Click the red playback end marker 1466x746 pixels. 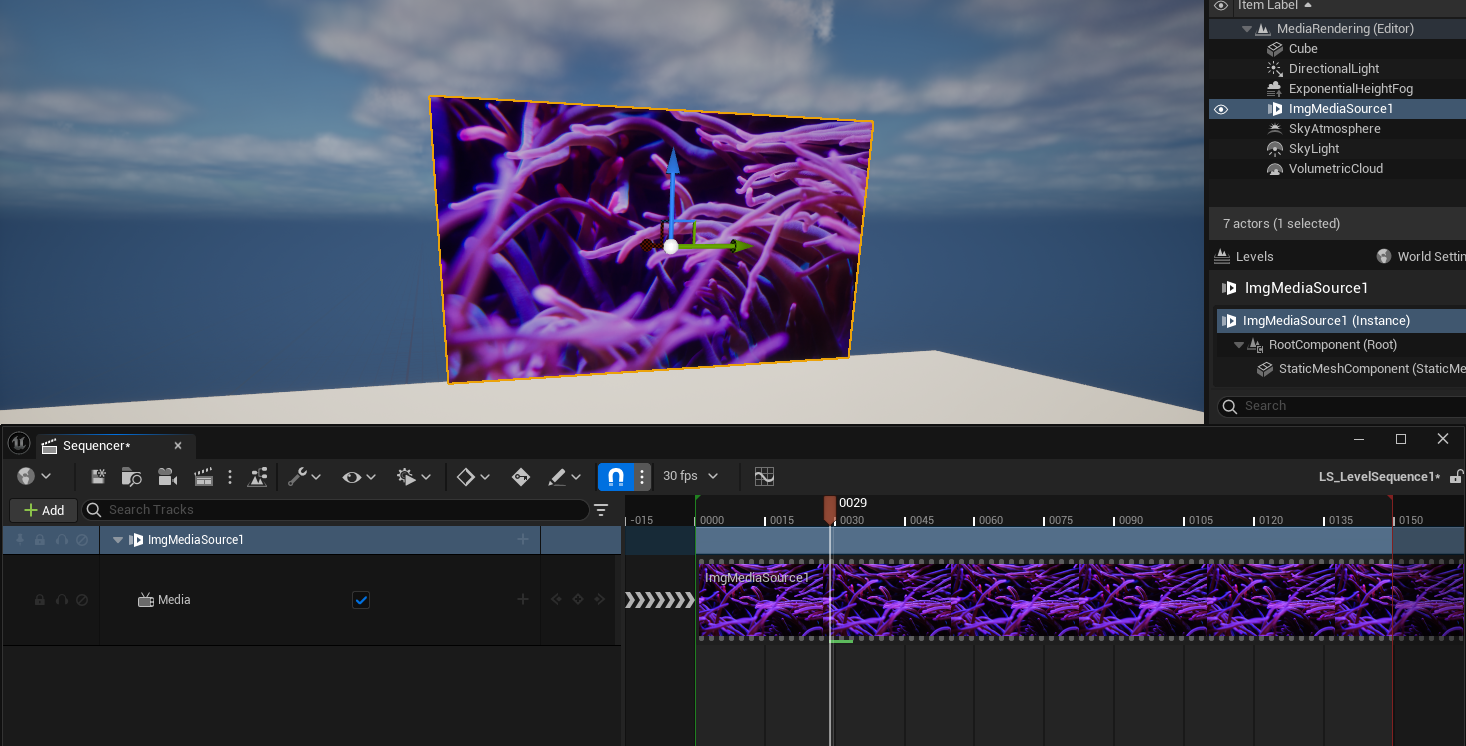coord(1391,500)
